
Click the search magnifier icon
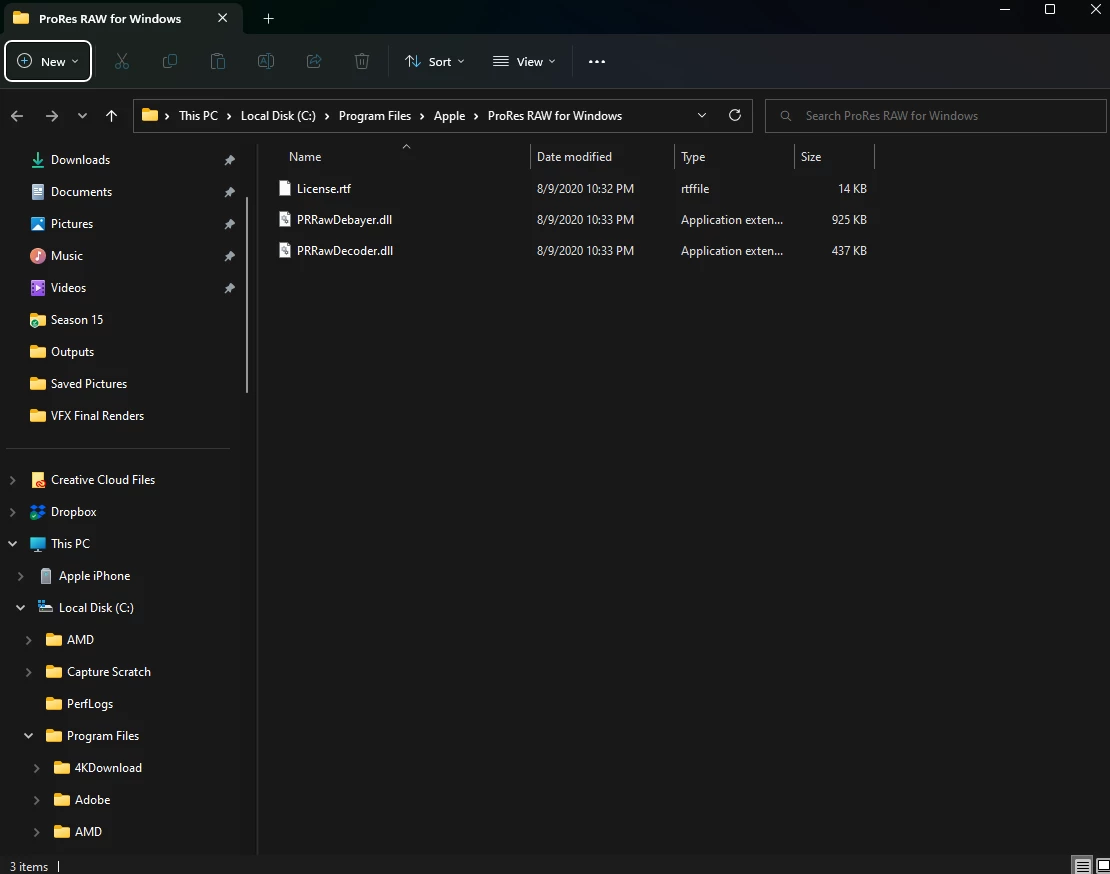[x=786, y=116]
